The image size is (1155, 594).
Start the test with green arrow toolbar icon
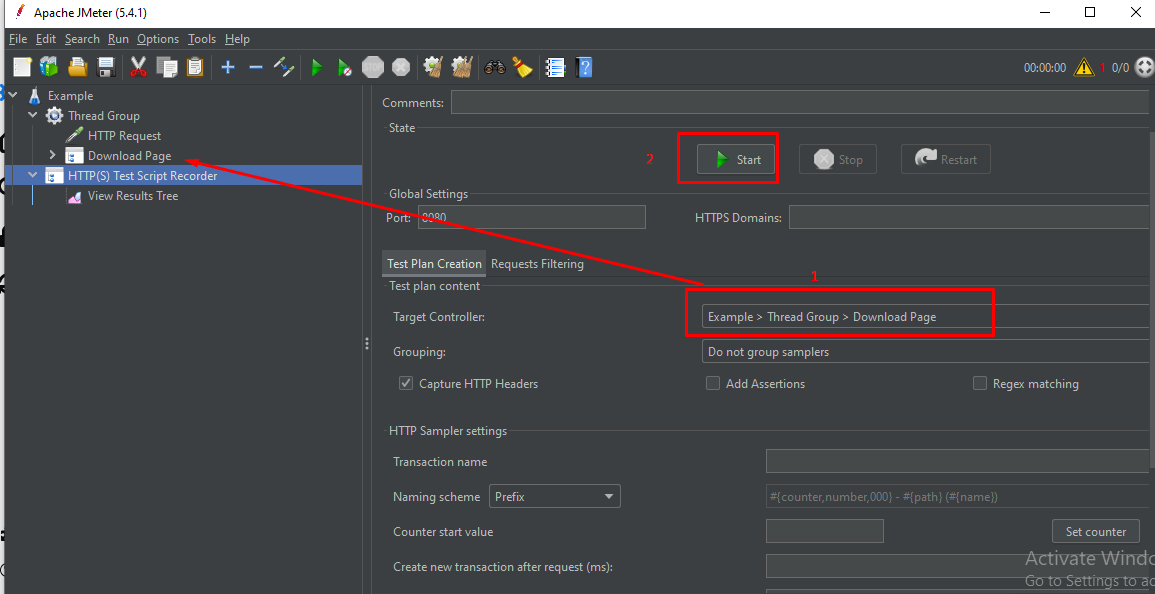(317, 68)
